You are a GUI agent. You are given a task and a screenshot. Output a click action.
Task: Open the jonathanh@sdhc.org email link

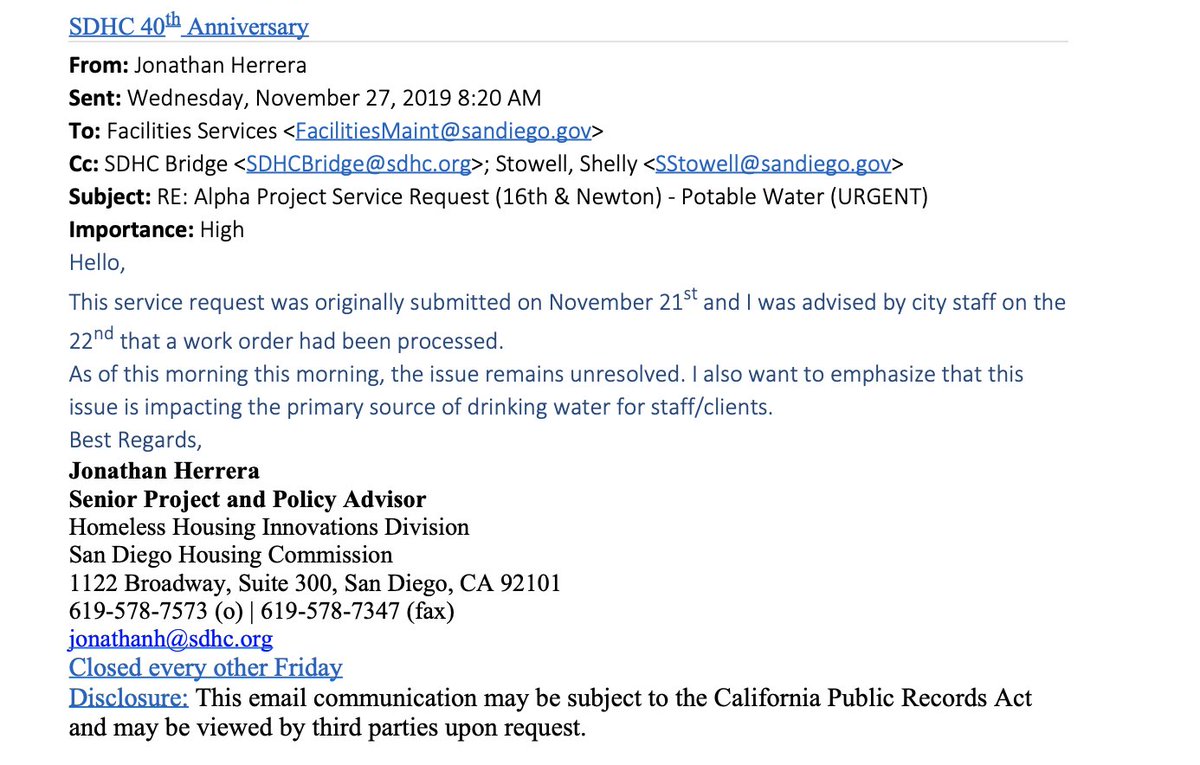point(170,639)
